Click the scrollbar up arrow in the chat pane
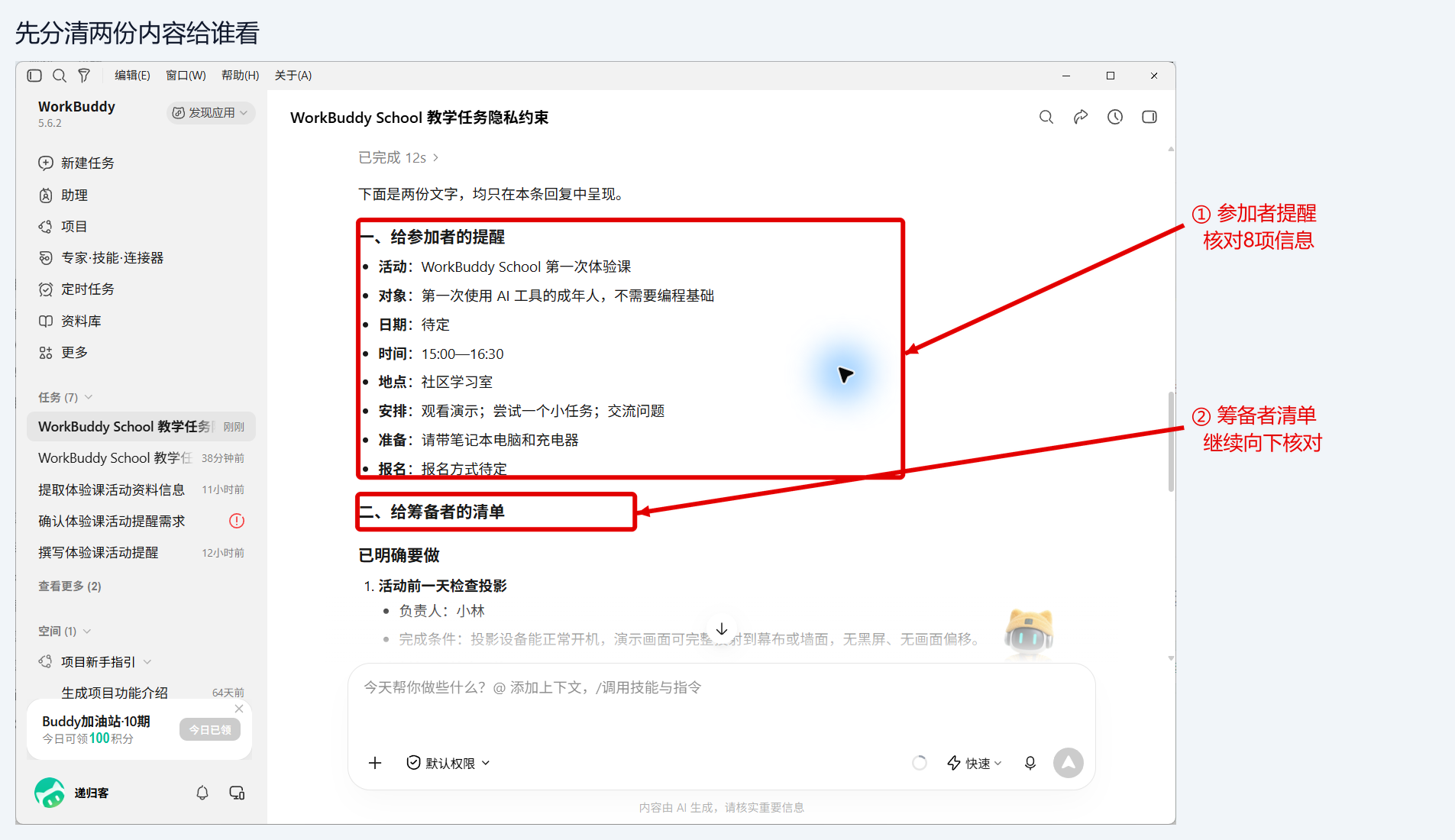The width and height of the screenshot is (1455, 840). 1171,150
